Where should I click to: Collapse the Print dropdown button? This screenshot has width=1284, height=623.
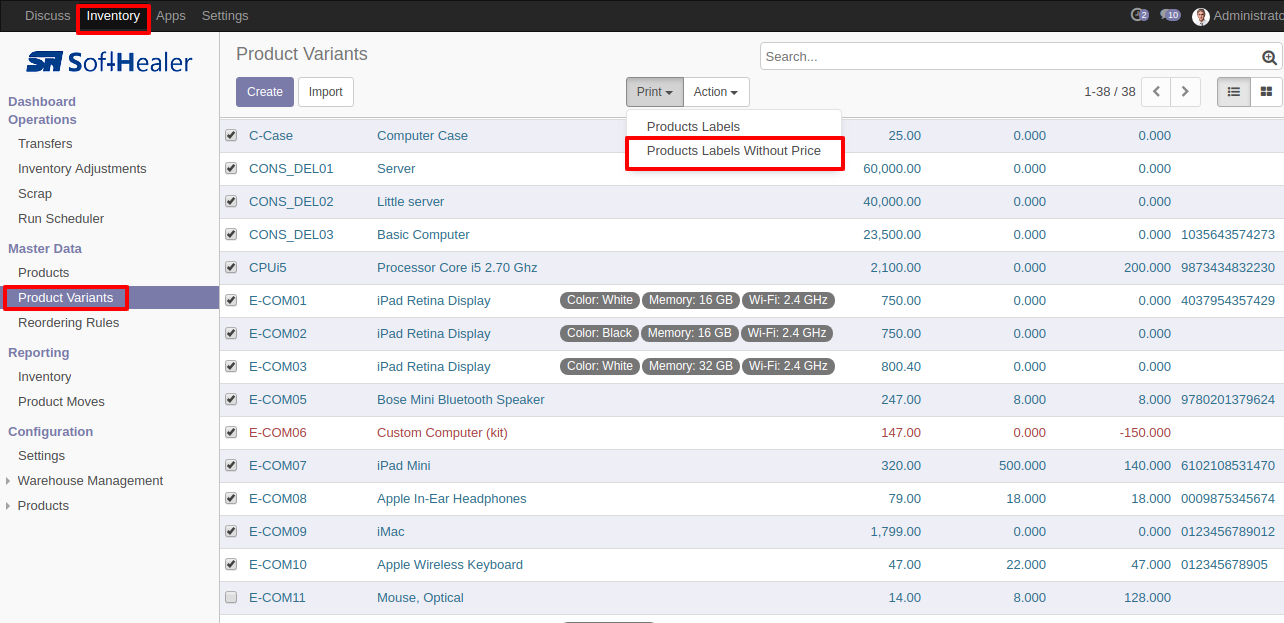[x=655, y=92]
